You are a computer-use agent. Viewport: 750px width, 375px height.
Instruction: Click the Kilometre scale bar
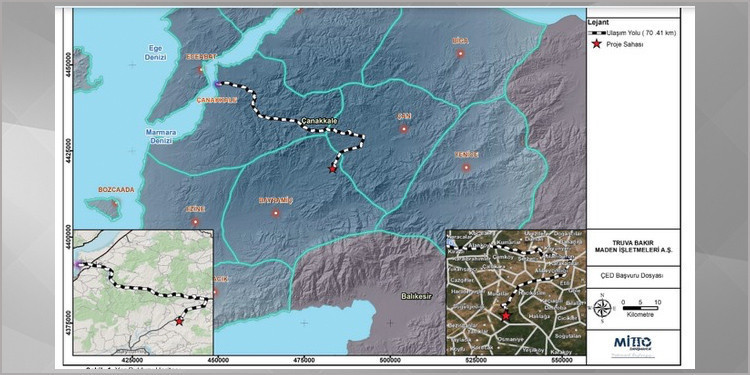coord(640,309)
